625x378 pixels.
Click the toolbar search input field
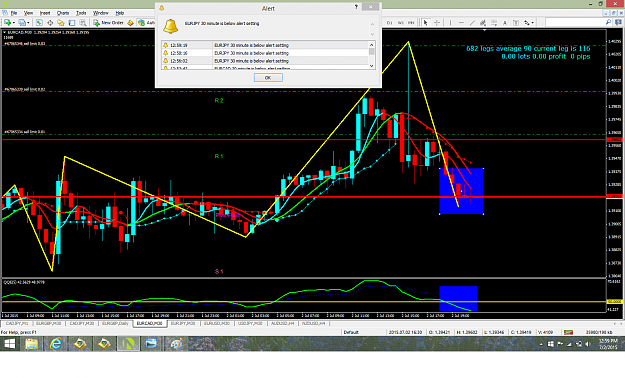coord(574,22)
